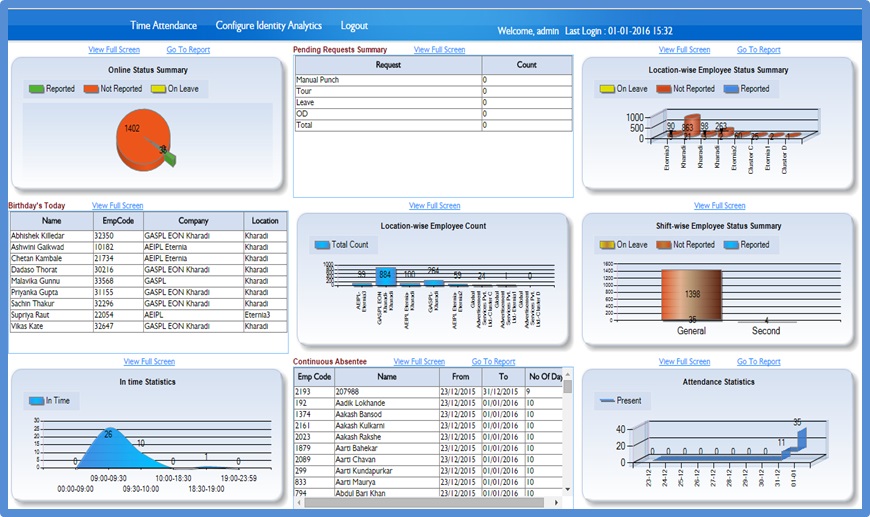The width and height of the screenshot is (870, 517).
Task: Click right arrow of Continuous Absentee horizontal scrollbar
Action: tap(556, 503)
